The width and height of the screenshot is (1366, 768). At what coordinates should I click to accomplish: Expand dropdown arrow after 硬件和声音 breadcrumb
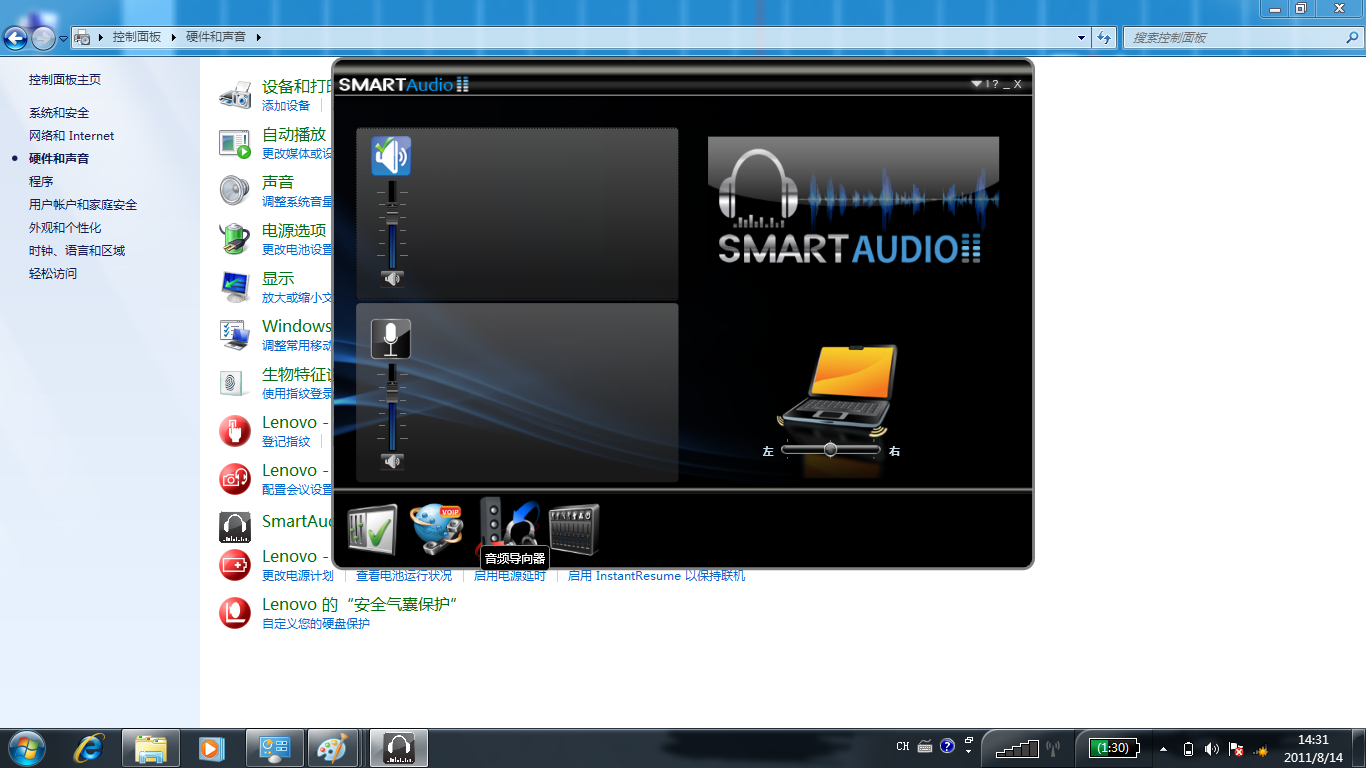258,37
